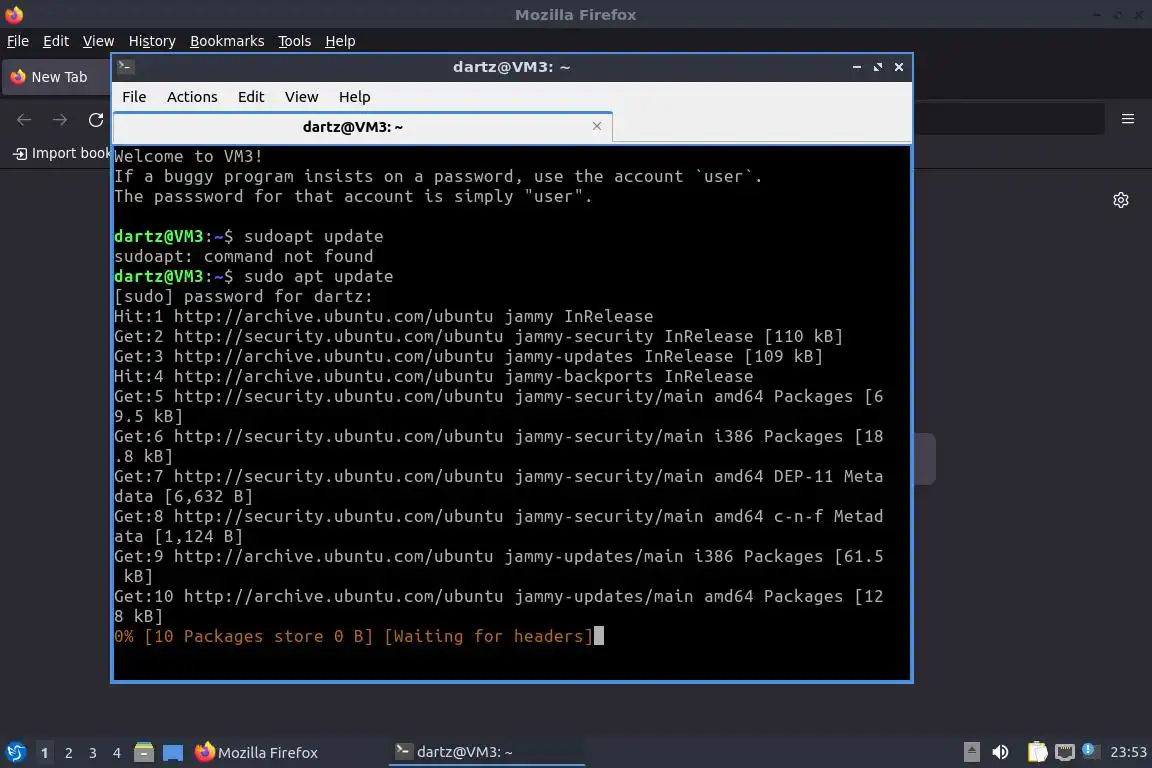This screenshot has width=1152, height=768.
Task: Open Firefox Tools menu
Action: coord(295,41)
